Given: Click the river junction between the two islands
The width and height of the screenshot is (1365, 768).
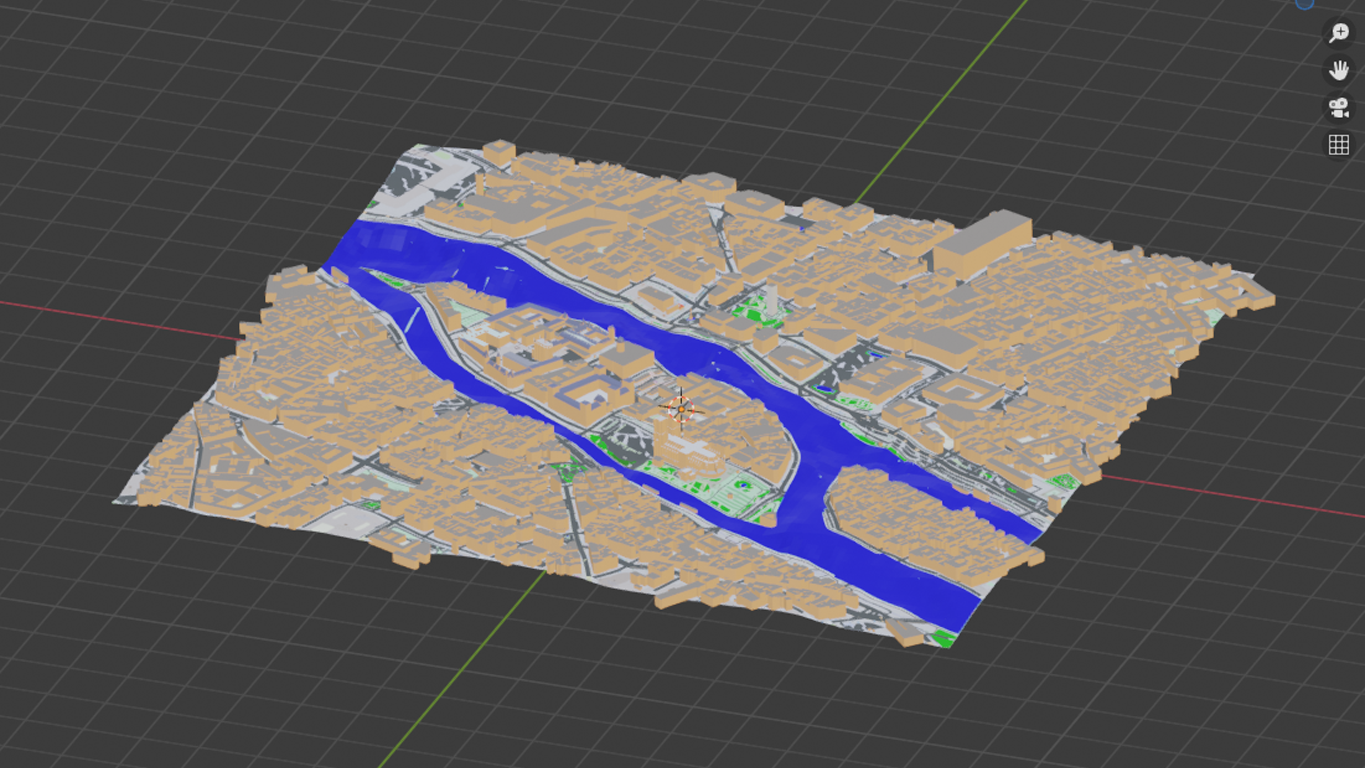Looking at the screenshot, I should (x=810, y=478).
